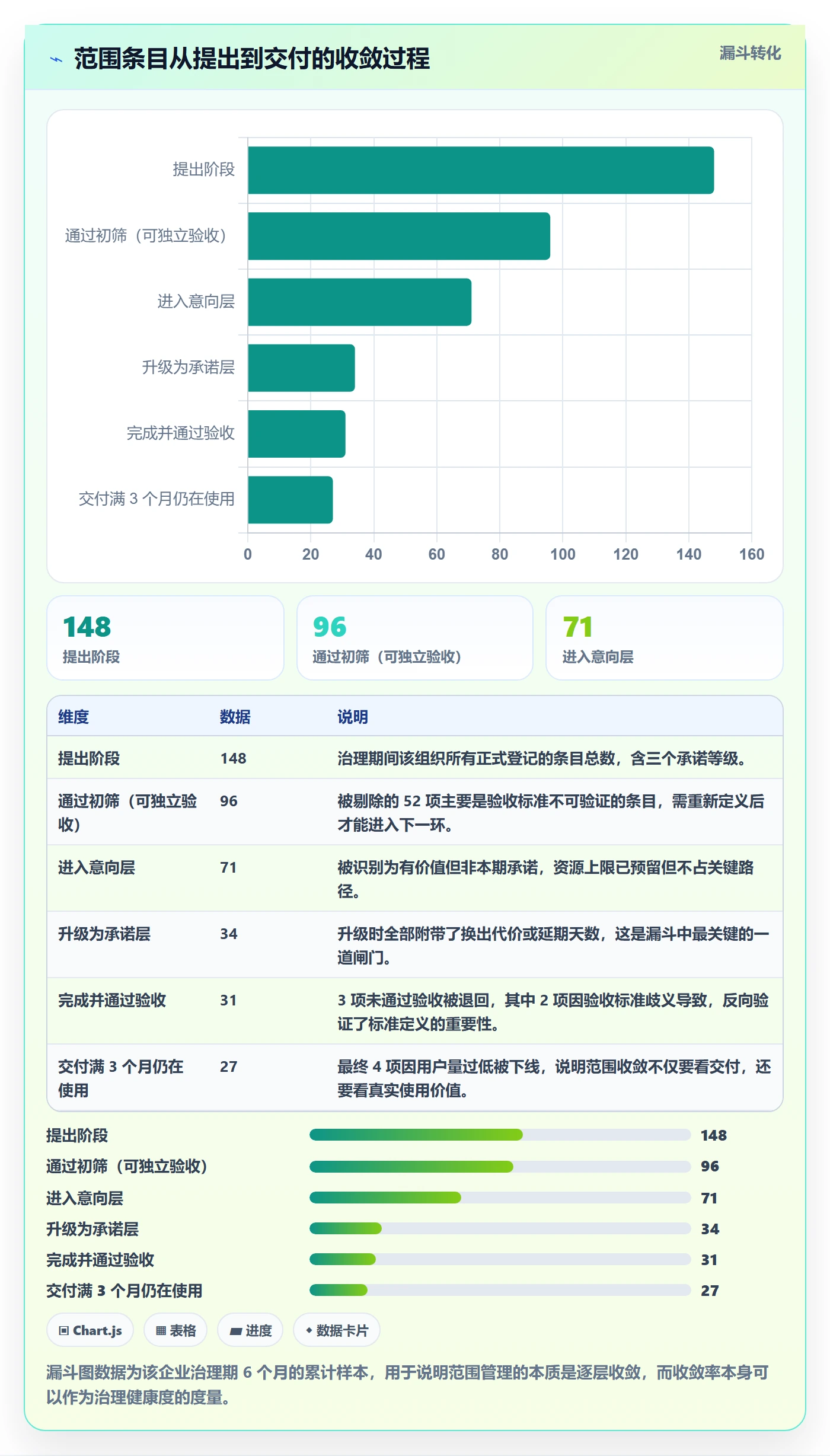
Task: Click the 漏斗转化 label in the header
Action: pyautogui.click(x=750, y=53)
